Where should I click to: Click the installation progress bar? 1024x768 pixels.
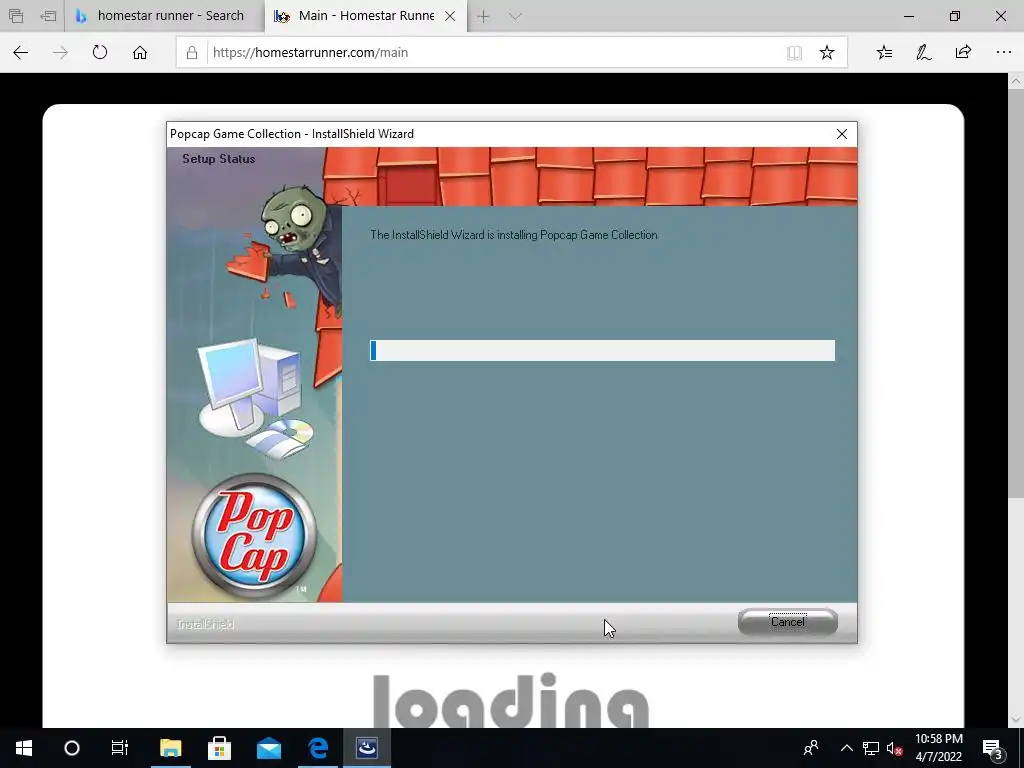(602, 350)
